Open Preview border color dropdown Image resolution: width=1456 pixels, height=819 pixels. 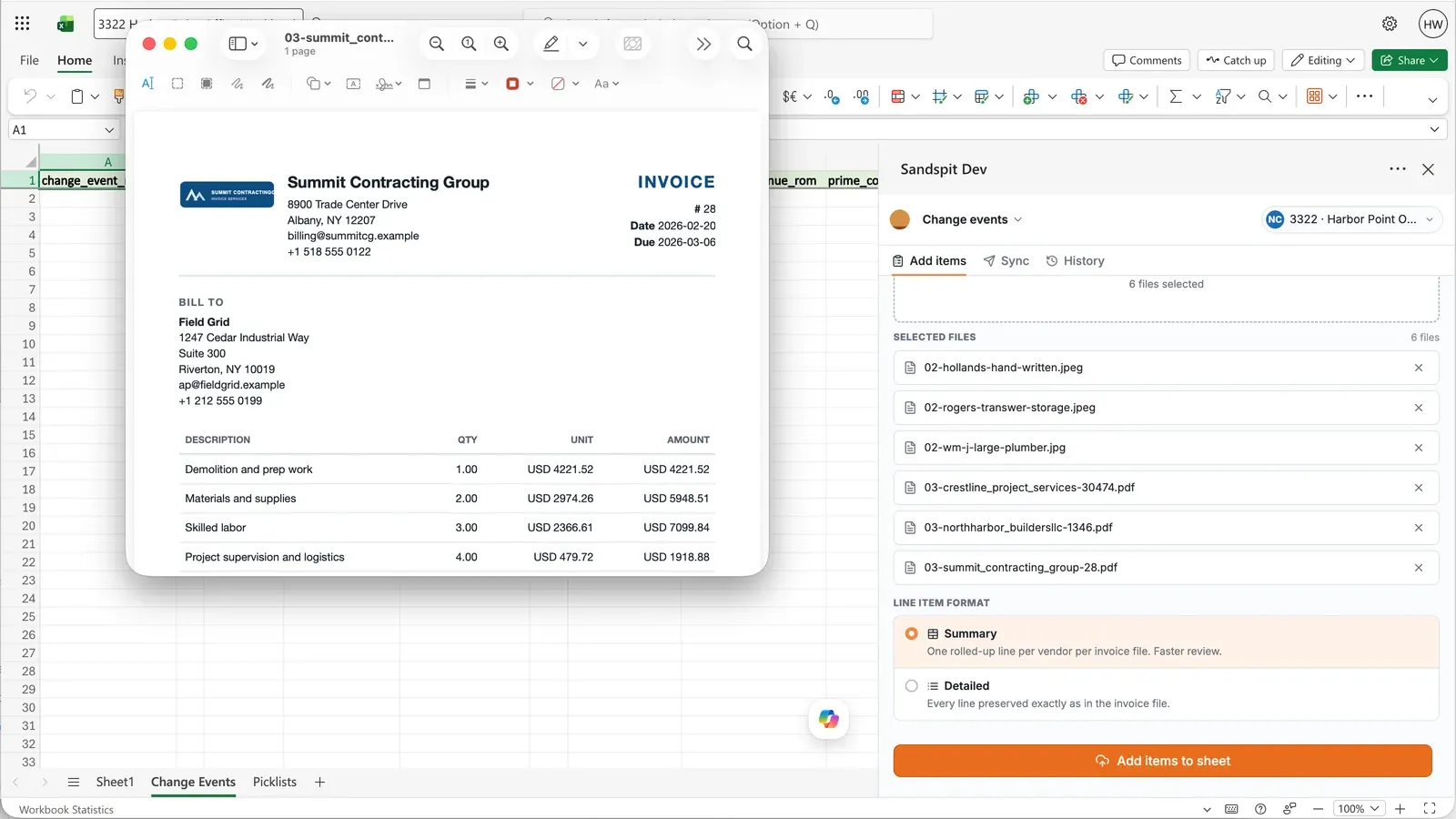520,84
